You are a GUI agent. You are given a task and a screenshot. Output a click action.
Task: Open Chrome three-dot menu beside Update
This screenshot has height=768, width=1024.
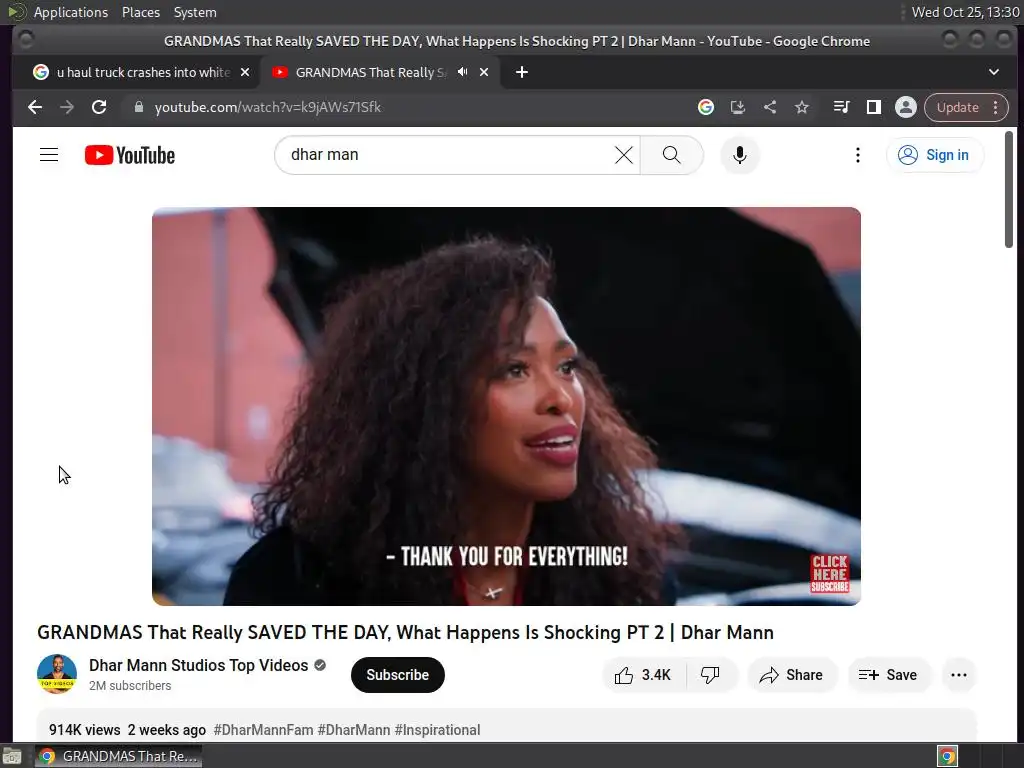(x=996, y=107)
